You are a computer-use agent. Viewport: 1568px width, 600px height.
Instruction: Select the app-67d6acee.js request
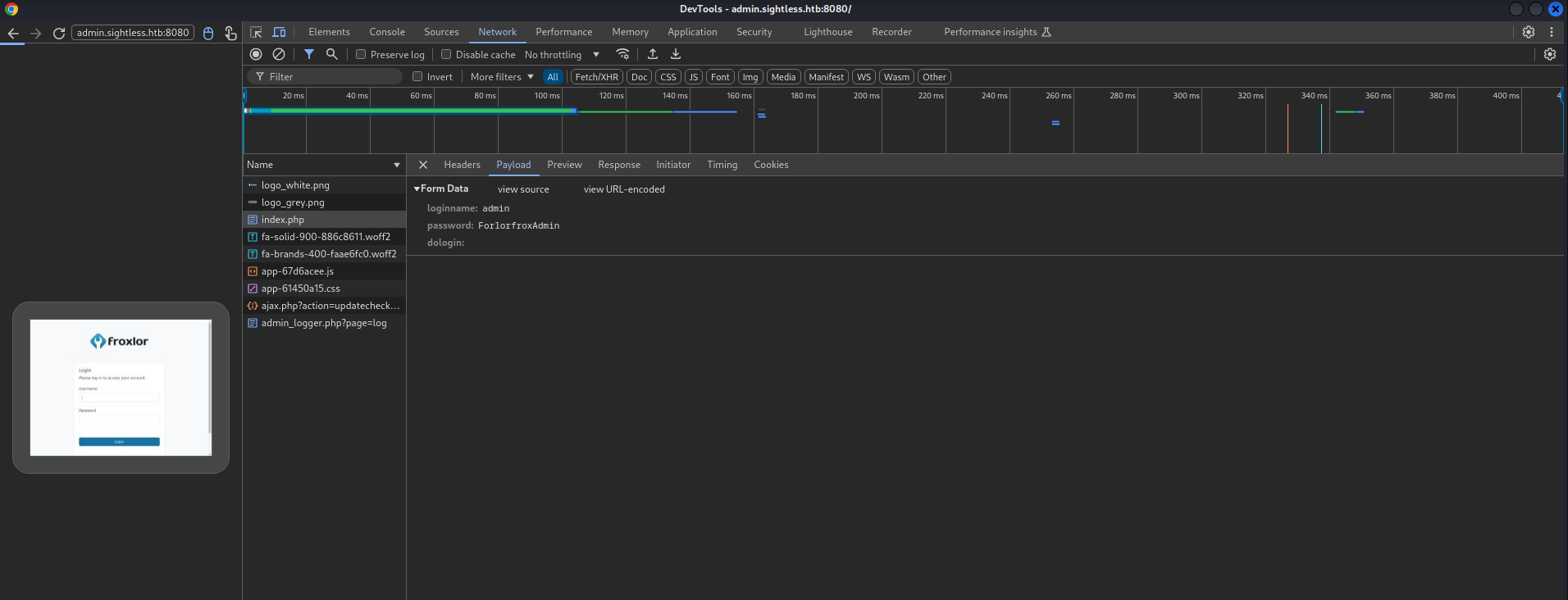coord(324,271)
